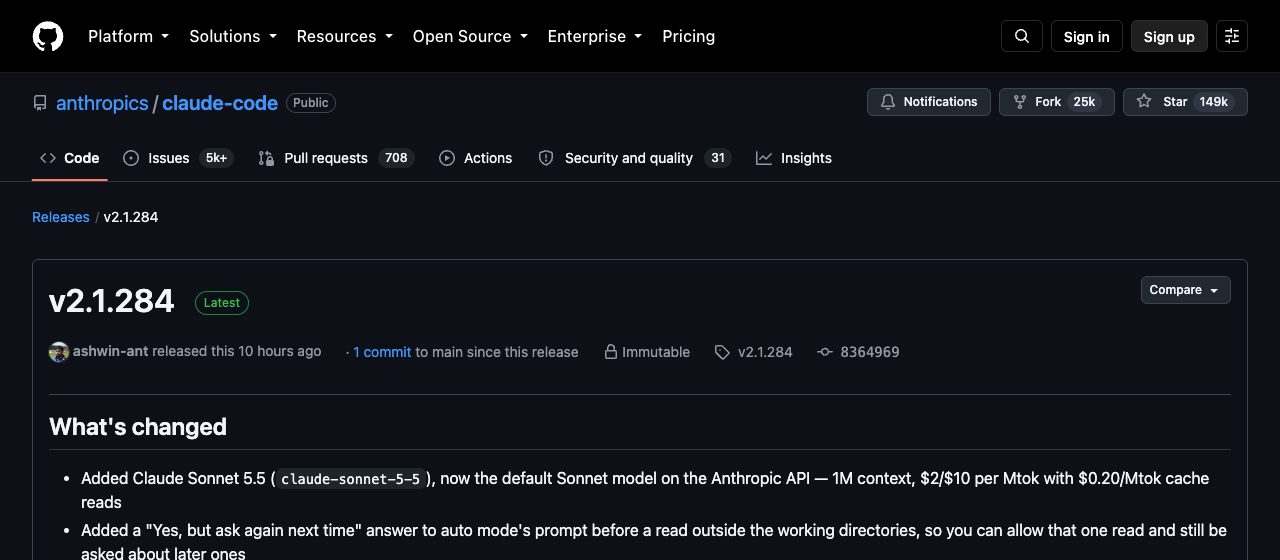Click the 25k fork count
The width and height of the screenshot is (1280, 560).
click(1084, 102)
